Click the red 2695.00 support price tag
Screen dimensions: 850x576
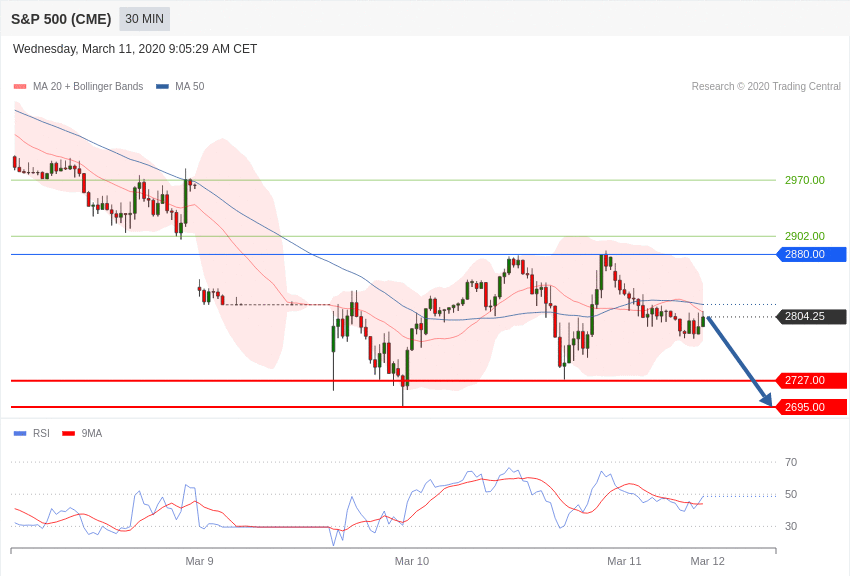coord(812,407)
